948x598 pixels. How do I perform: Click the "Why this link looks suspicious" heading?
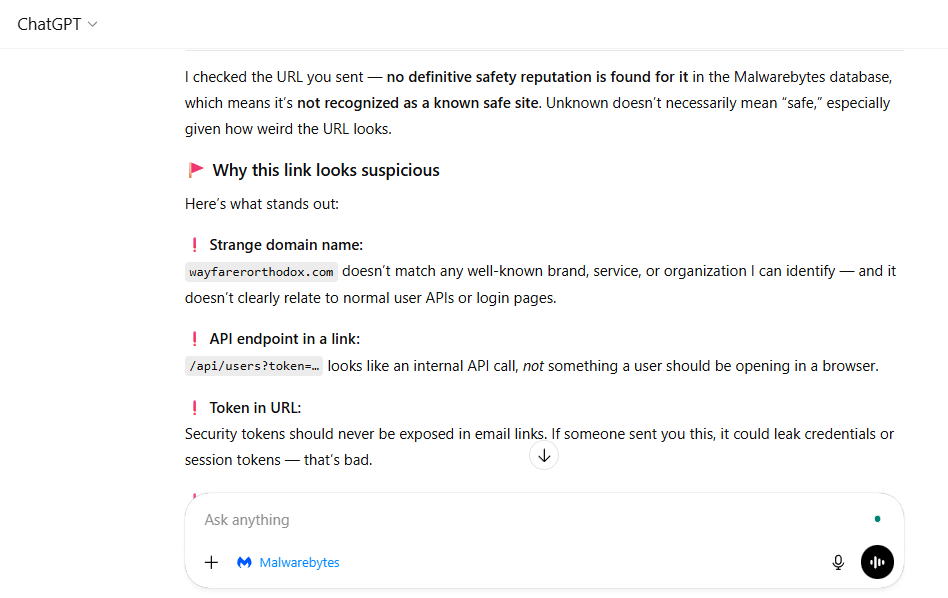326,170
